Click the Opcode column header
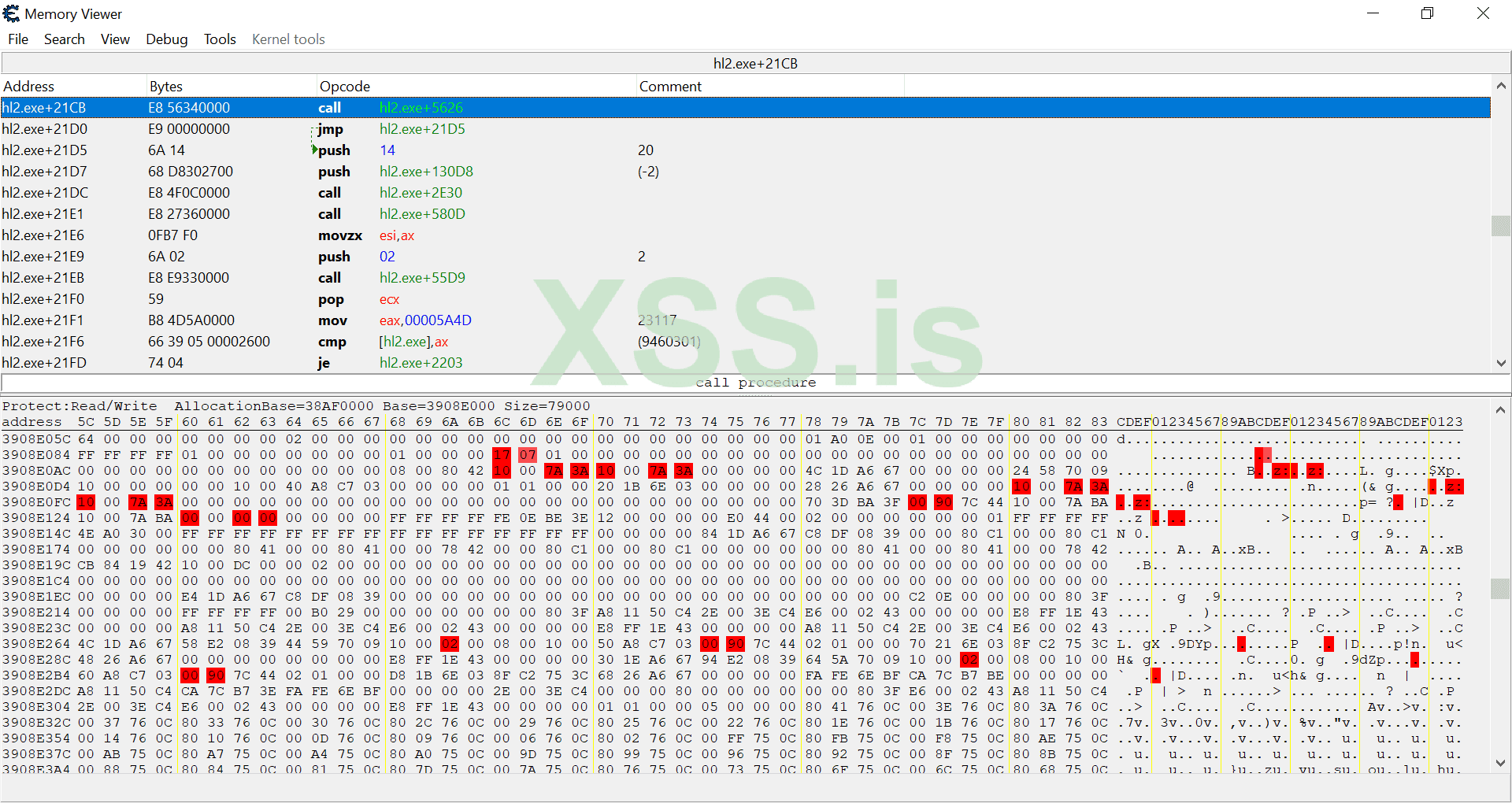 476,86
